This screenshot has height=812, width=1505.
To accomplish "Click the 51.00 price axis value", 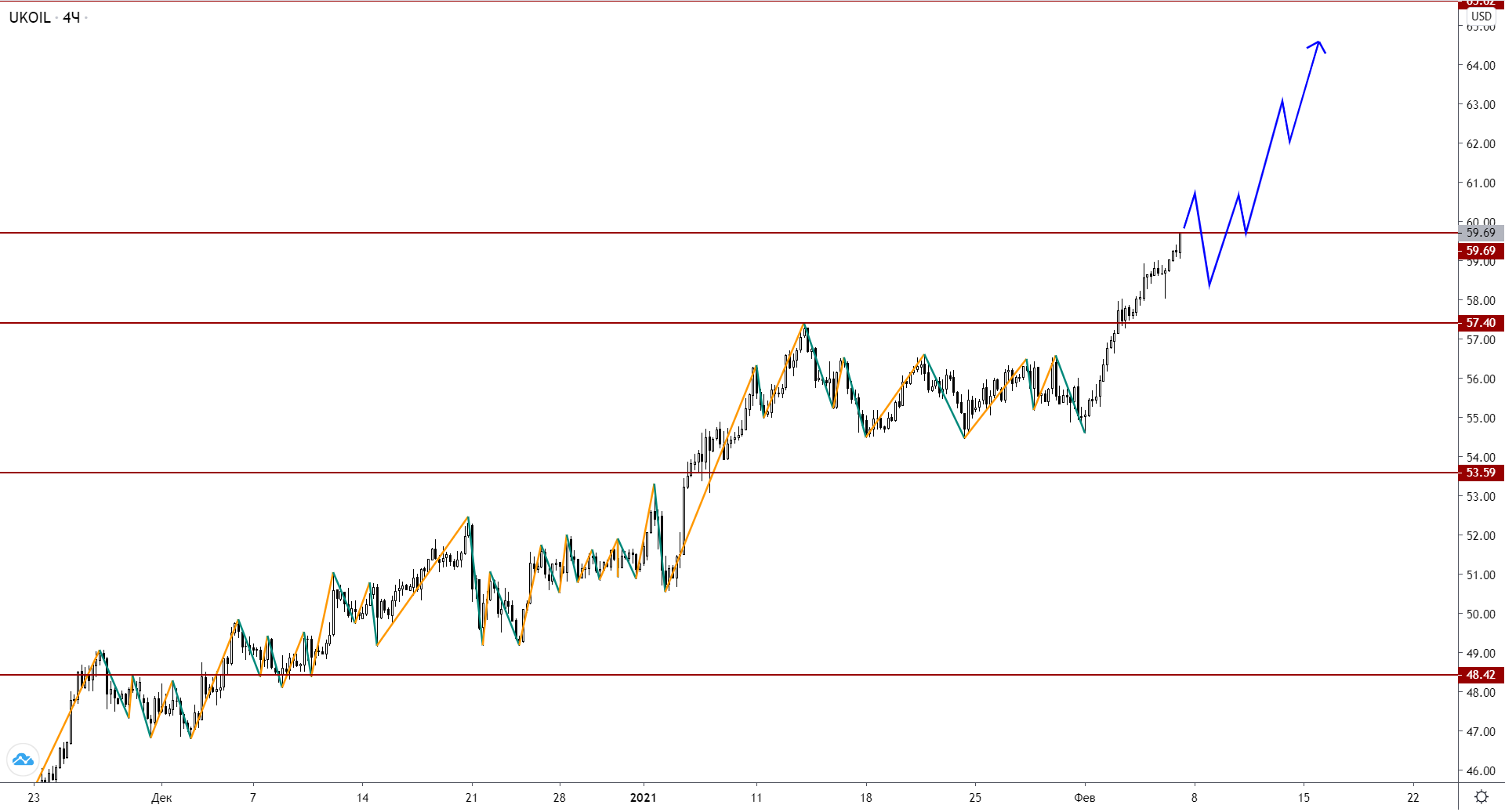I will click(1481, 575).
